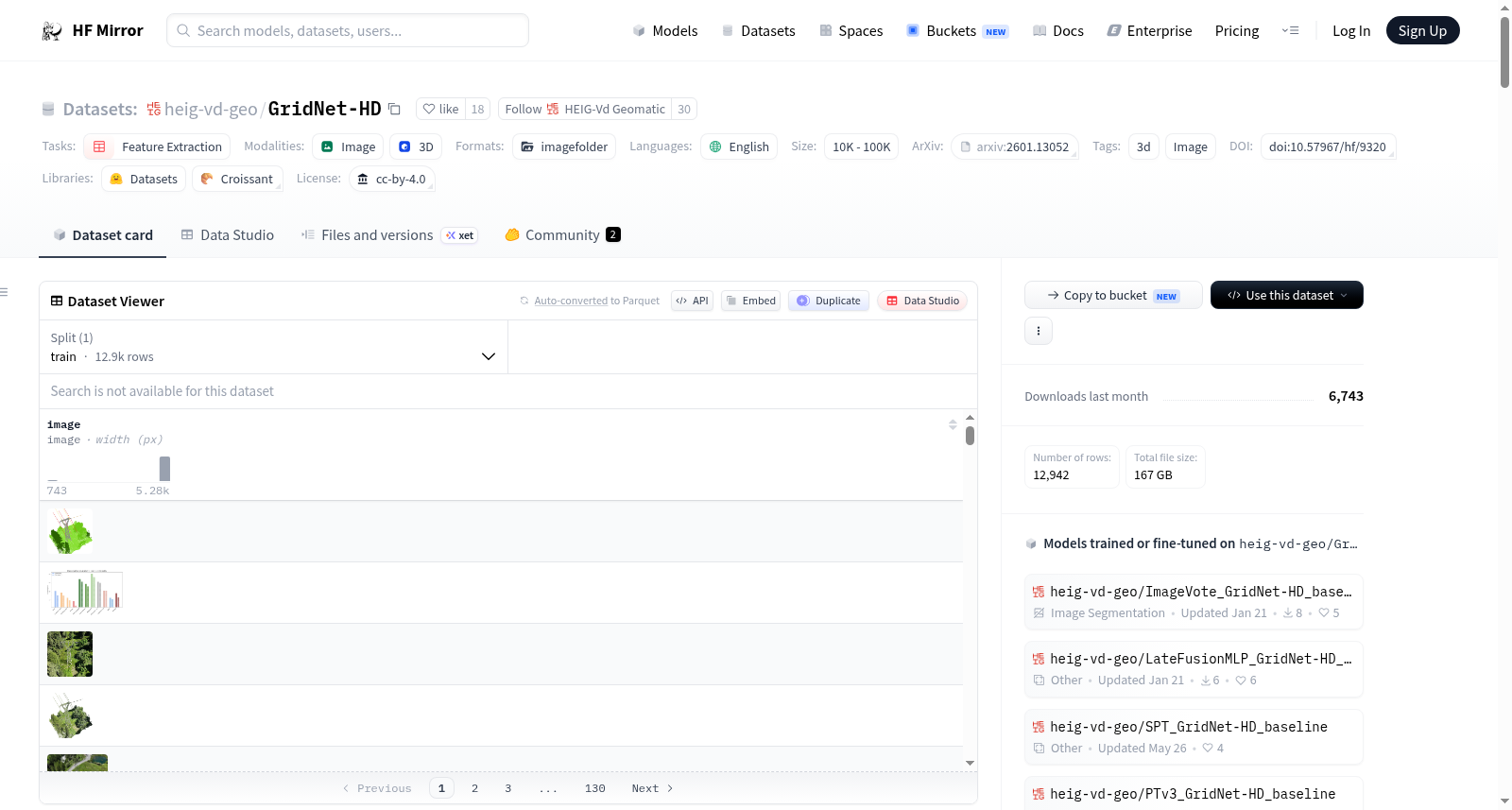
Task: Click the GridNet-HD dataset title
Action: [325, 109]
